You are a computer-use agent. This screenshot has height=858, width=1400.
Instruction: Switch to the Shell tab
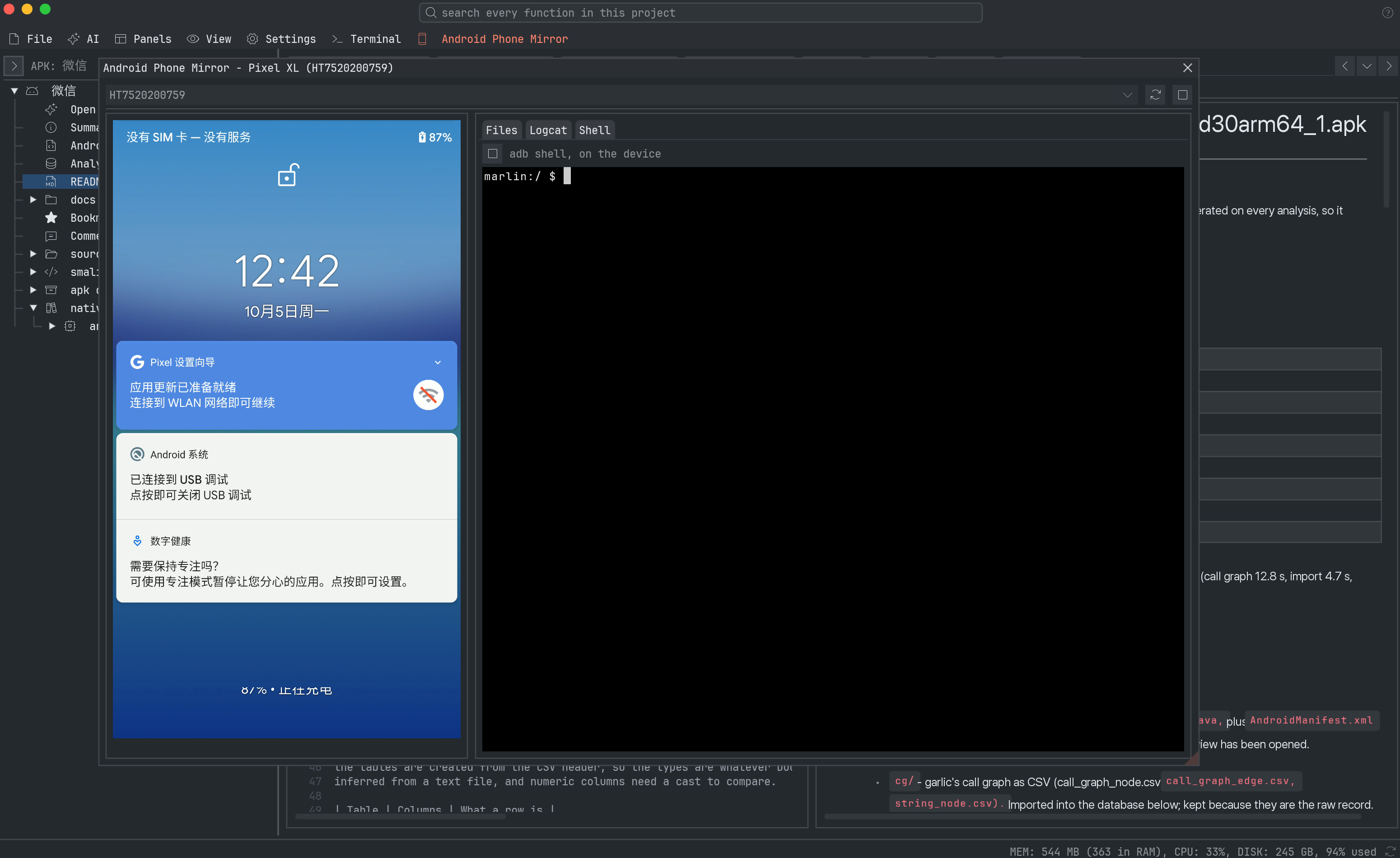(594, 130)
